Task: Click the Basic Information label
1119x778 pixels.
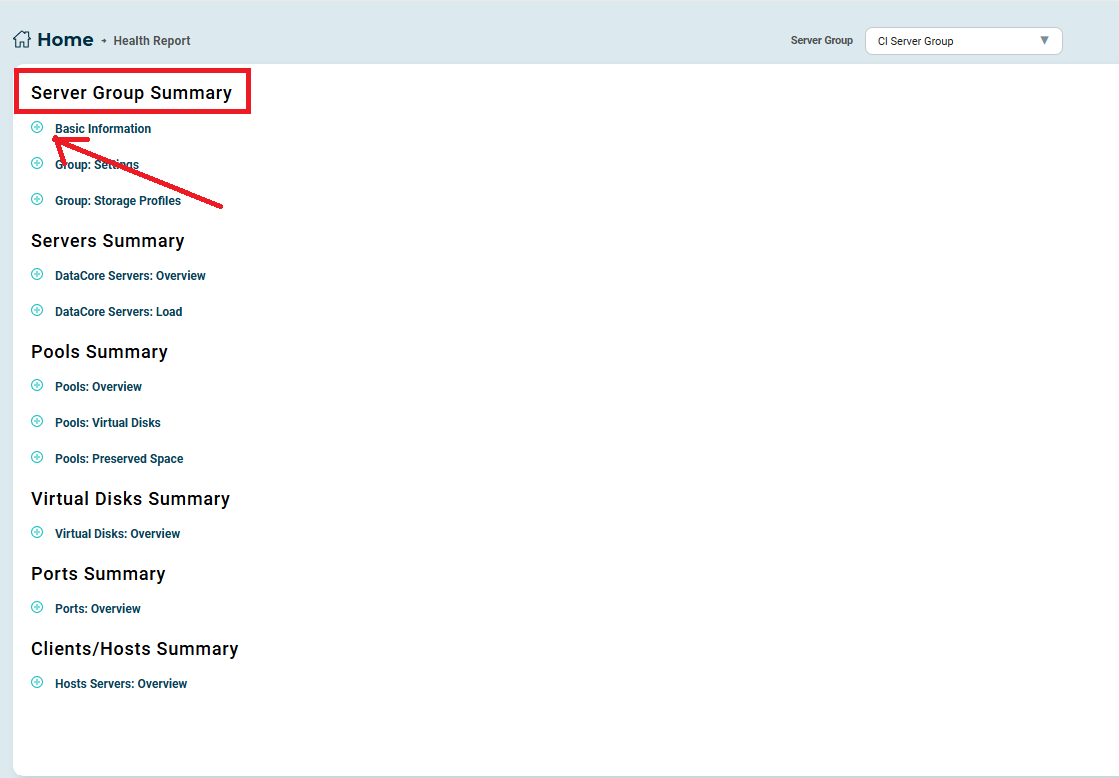Action: click(x=103, y=129)
